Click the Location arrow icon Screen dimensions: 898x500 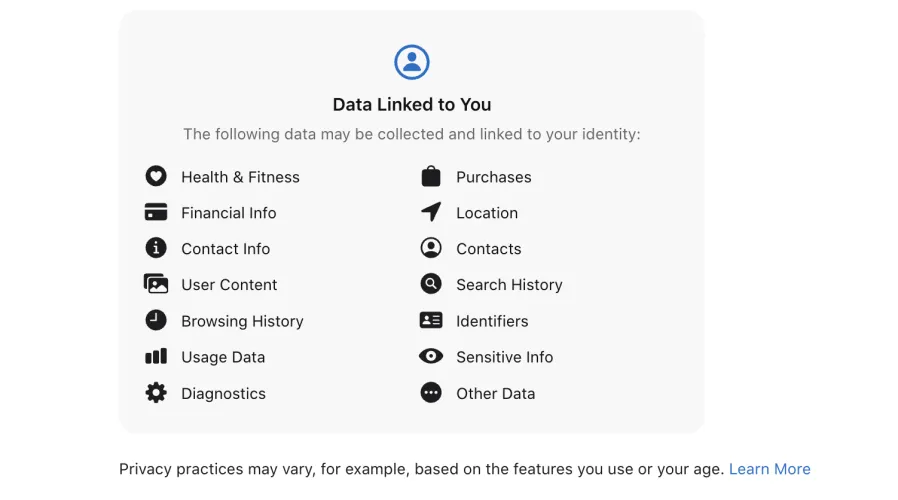click(431, 213)
